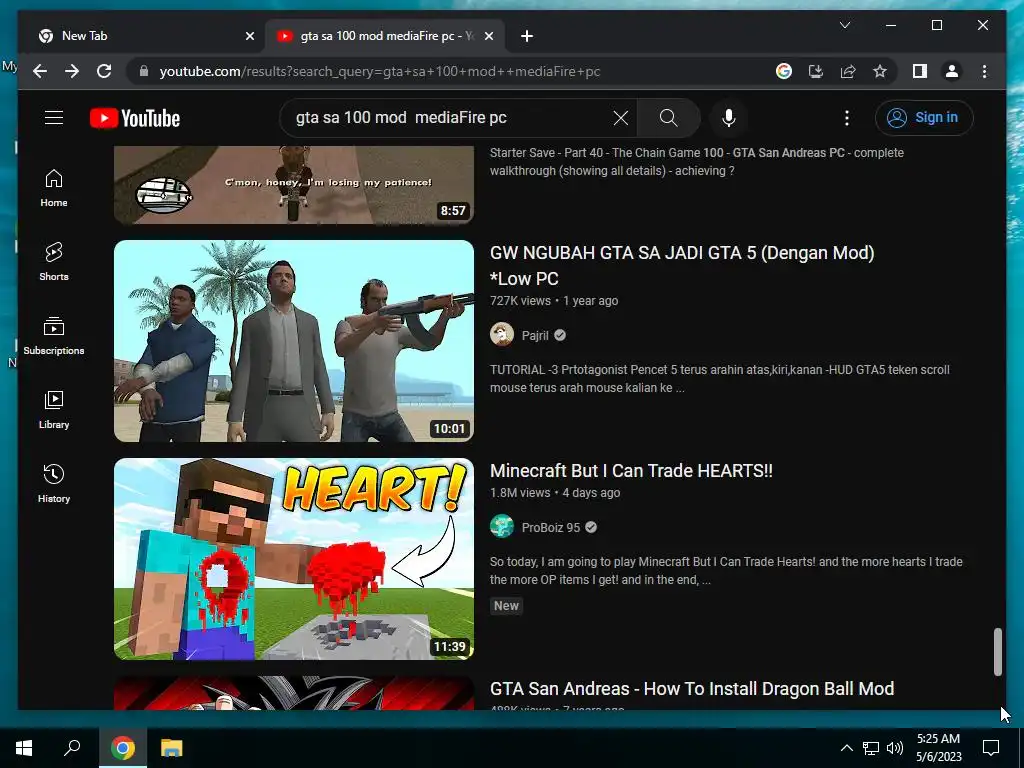Open Minecraft But I Can Trade HEARTS title
The image size is (1024, 768).
click(631, 471)
